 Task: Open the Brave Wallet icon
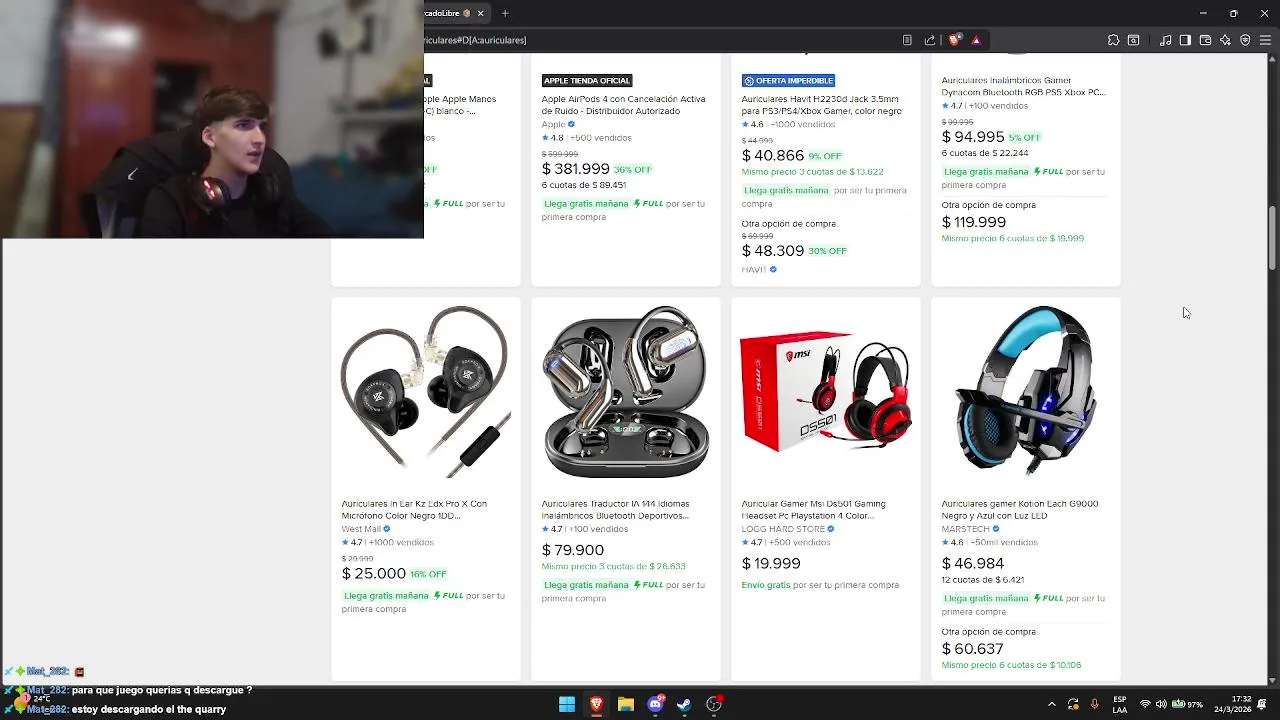[x=1205, y=40]
